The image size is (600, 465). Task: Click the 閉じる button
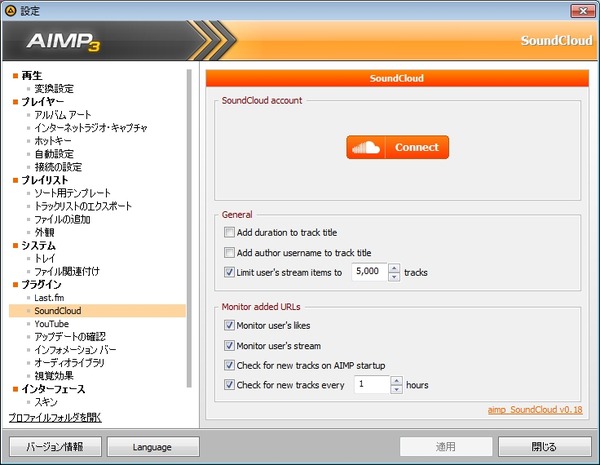point(545,447)
